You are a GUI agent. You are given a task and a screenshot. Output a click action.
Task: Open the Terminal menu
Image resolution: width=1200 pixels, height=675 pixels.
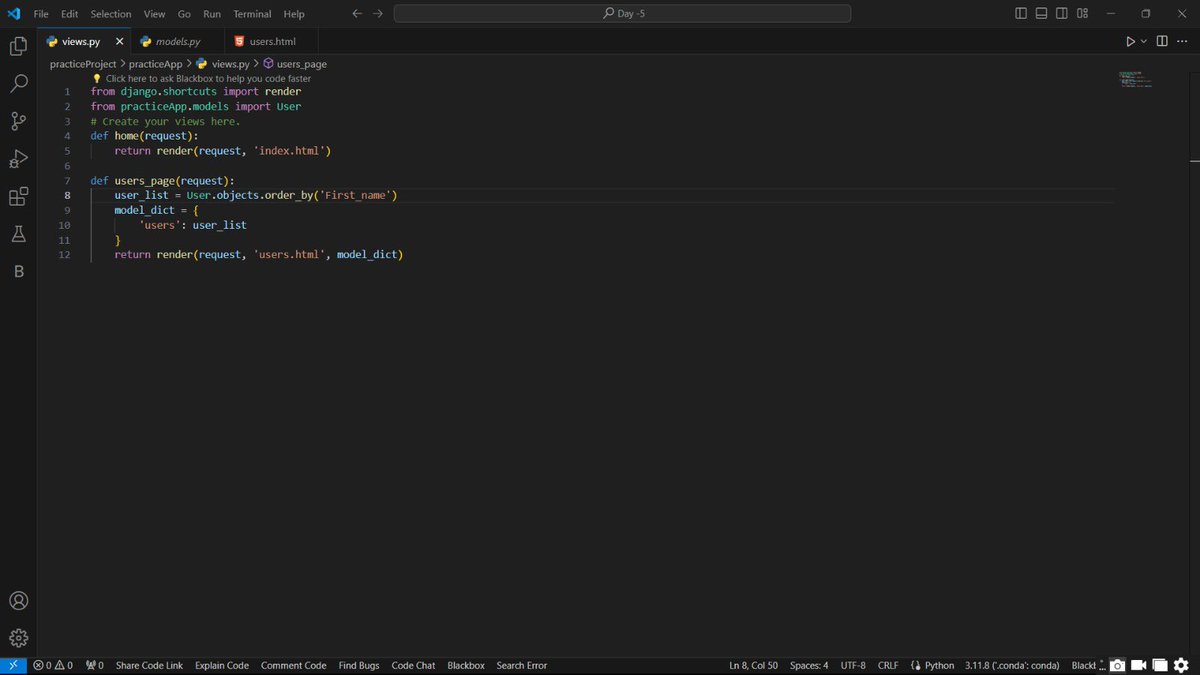[254, 14]
